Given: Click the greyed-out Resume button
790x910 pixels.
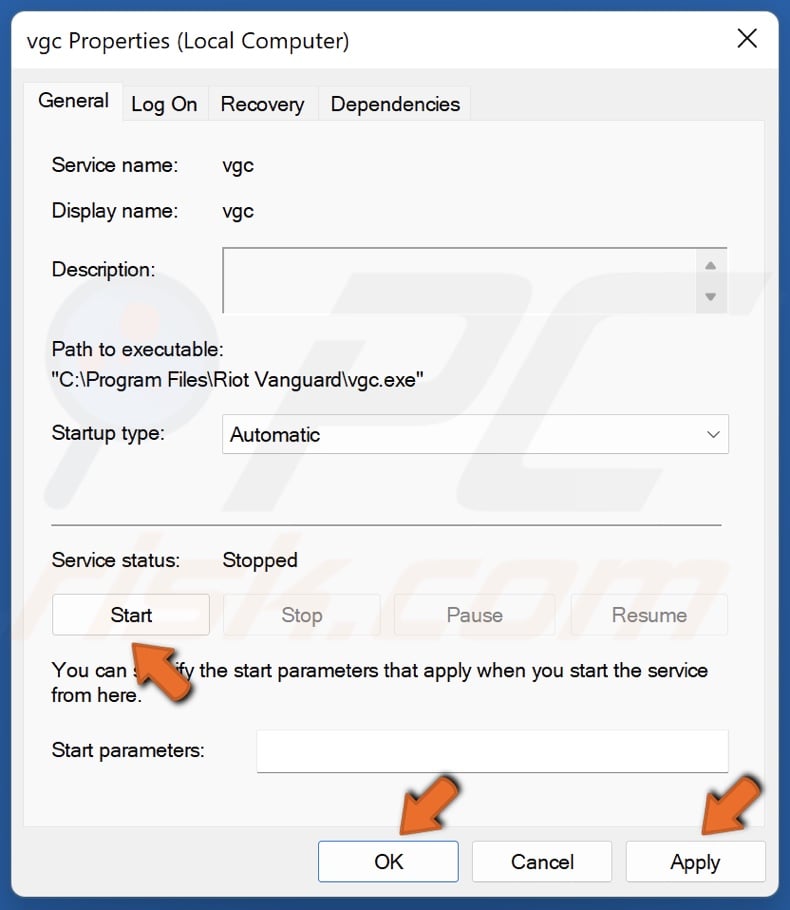Looking at the screenshot, I should point(649,615).
